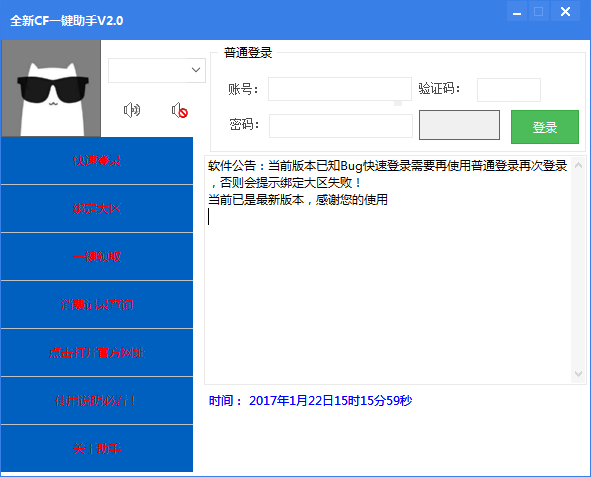Click the green 登录 login button
591x477 pixels.
[x=545, y=127]
